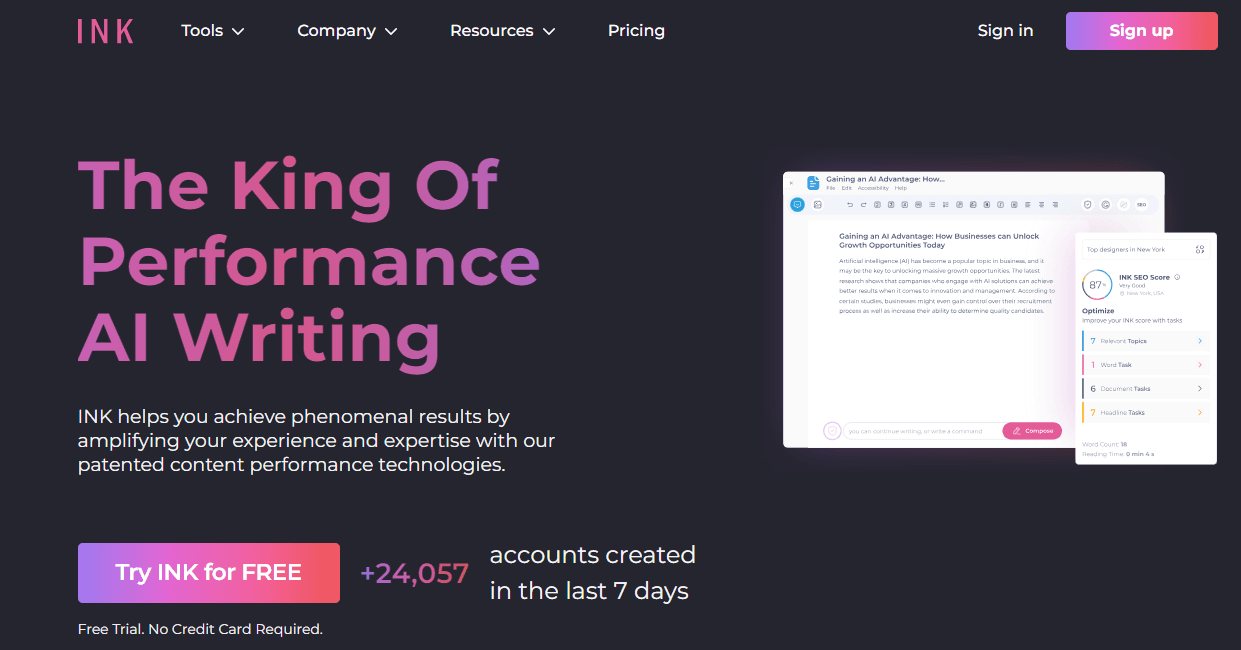Click the Sign in link
Viewport: 1241px width, 650px height.
1005,31
